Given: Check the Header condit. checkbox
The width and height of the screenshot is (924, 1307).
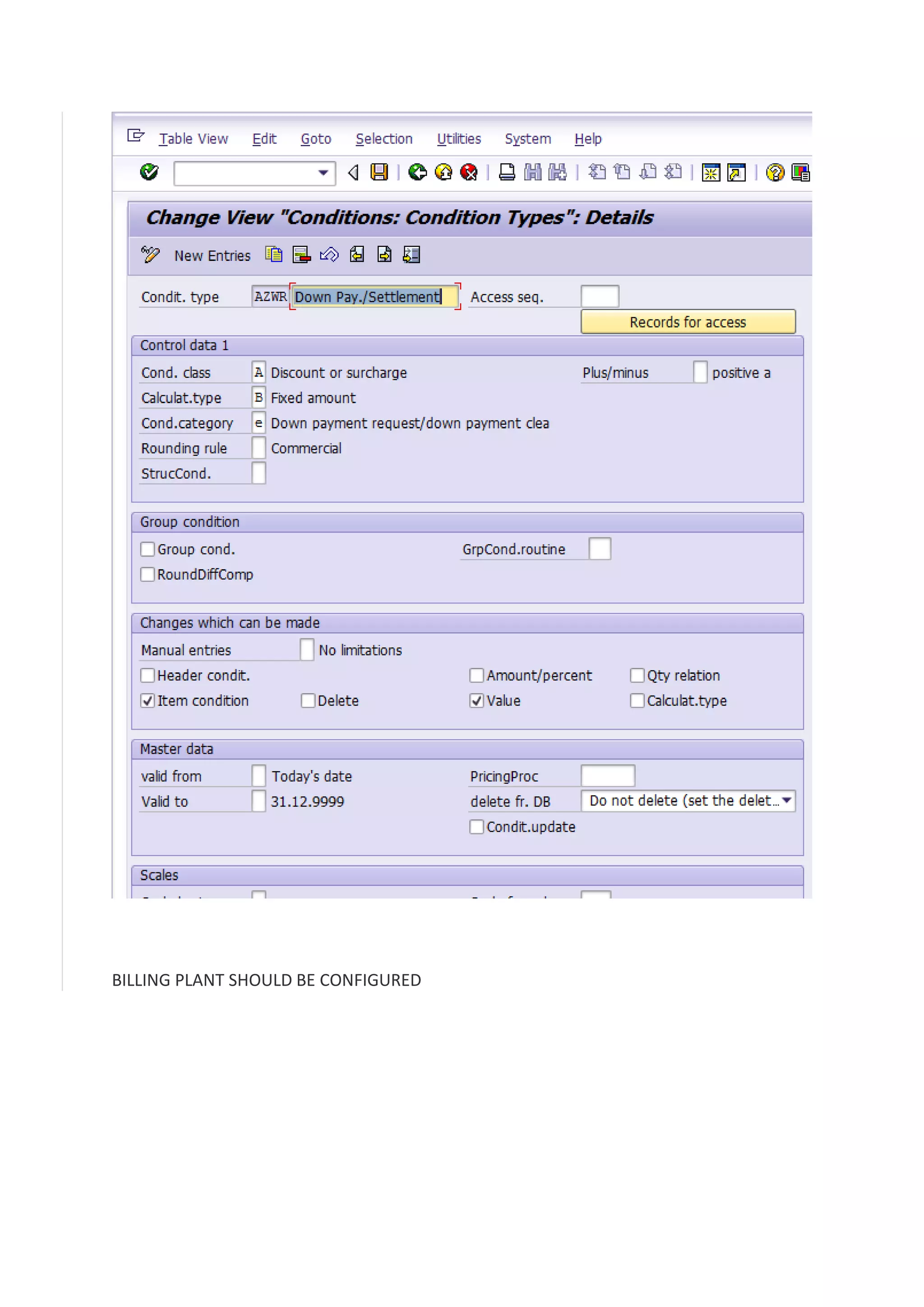Looking at the screenshot, I should 148,675.
